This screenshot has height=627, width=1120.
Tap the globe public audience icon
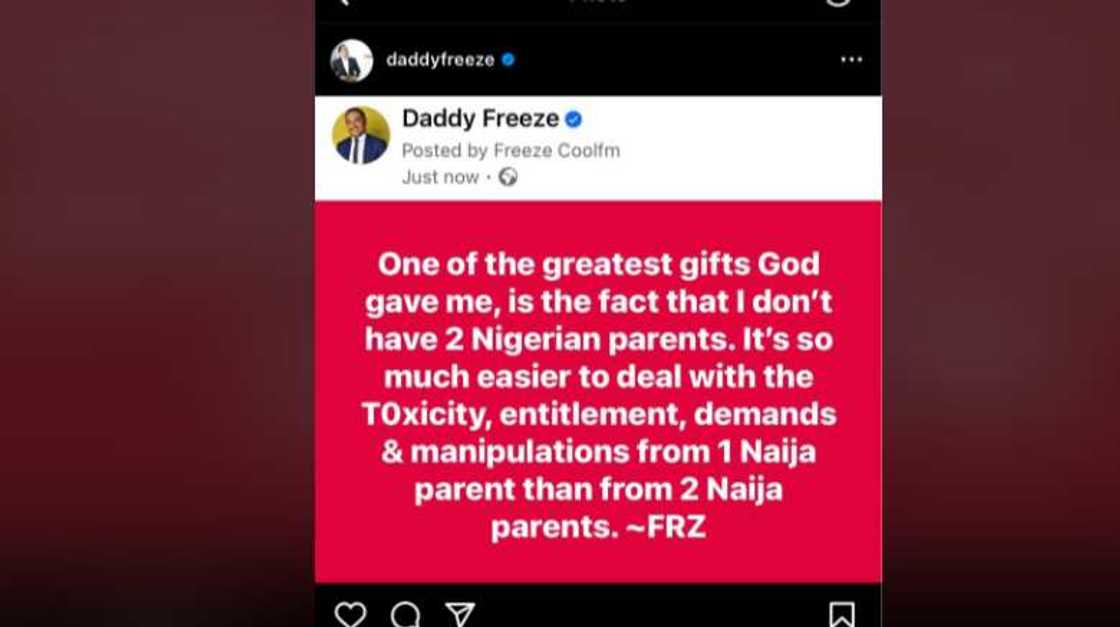[x=508, y=177]
